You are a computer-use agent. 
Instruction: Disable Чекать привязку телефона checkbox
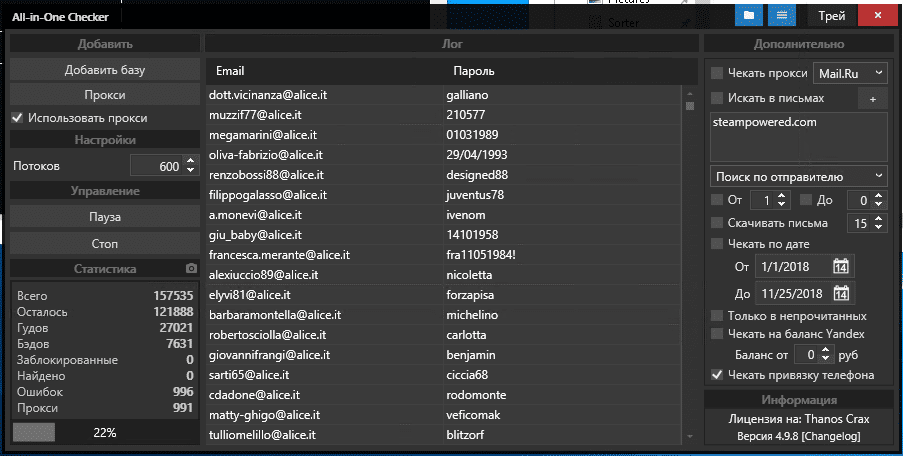[x=717, y=375]
